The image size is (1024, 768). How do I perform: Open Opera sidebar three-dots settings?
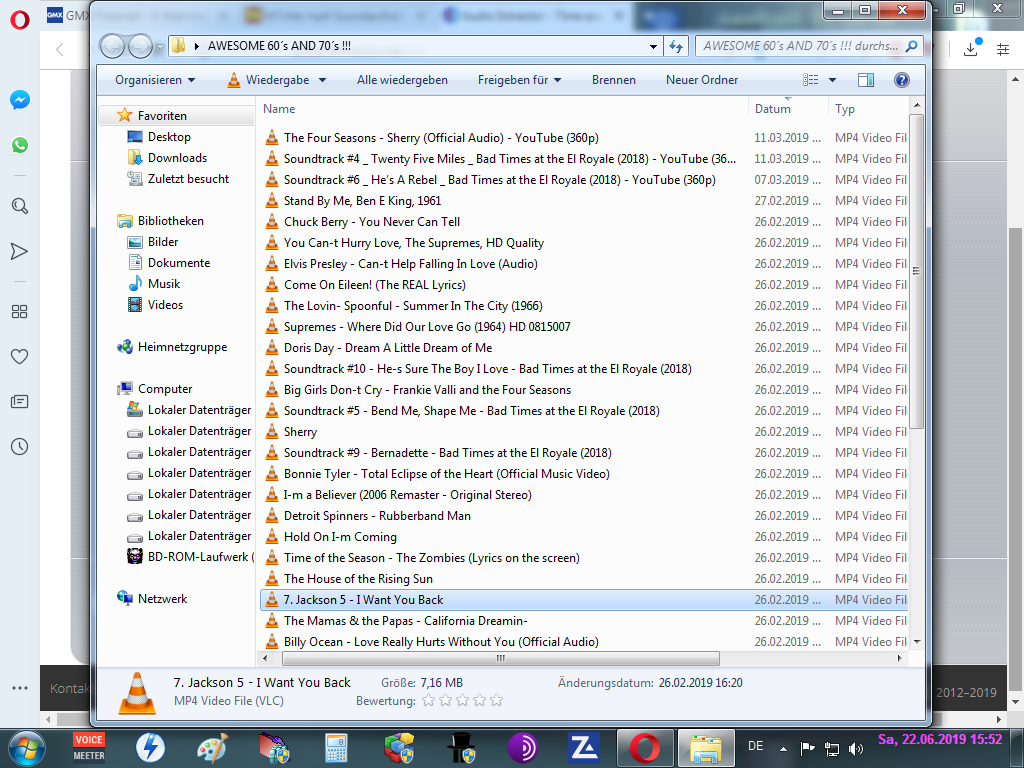tap(20, 688)
